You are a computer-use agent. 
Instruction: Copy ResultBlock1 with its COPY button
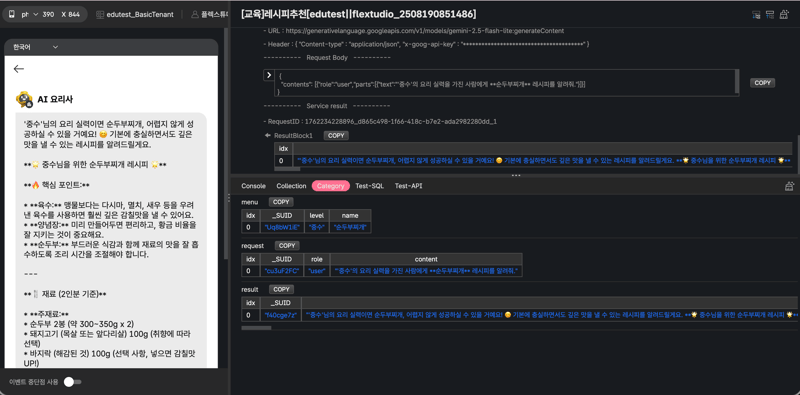pyautogui.click(x=336, y=136)
